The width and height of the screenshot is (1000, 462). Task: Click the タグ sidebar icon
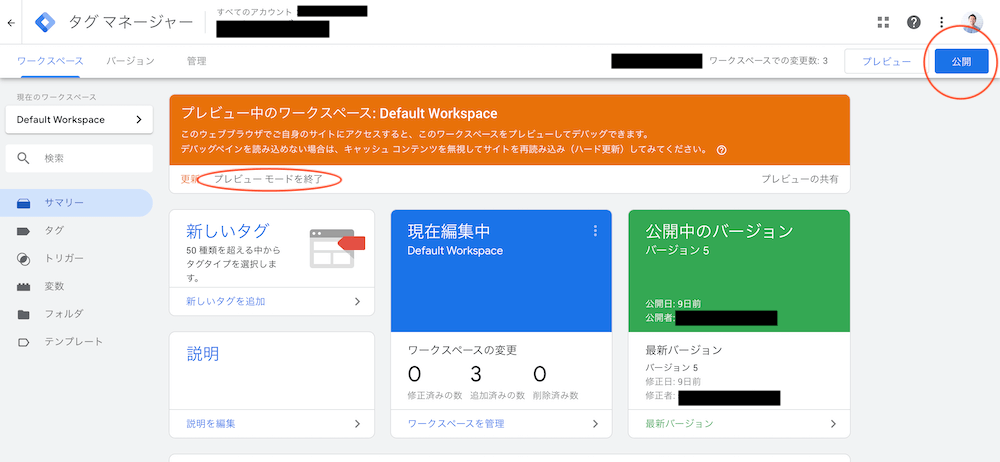pos(24,231)
